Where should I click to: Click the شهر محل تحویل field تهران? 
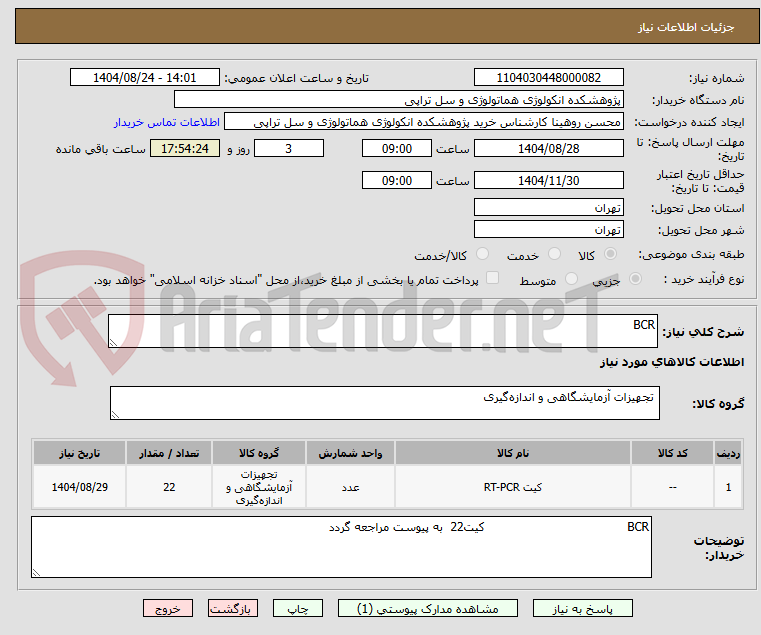pos(548,229)
